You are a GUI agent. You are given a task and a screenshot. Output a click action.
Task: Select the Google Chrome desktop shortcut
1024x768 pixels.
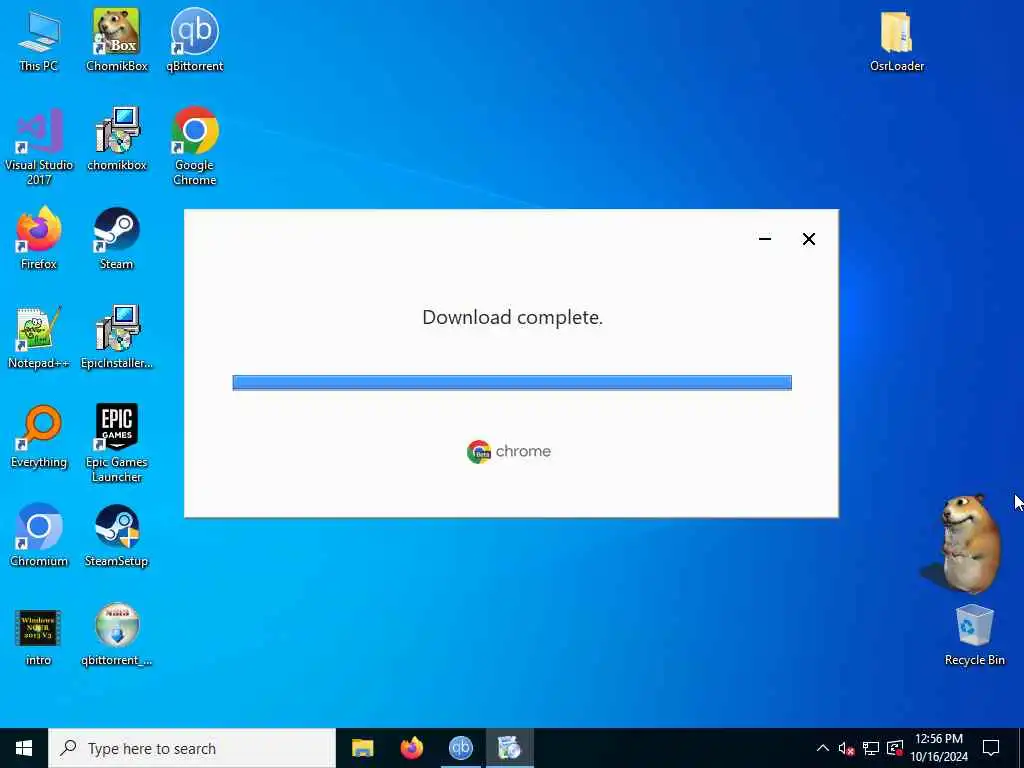tap(194, 146)
